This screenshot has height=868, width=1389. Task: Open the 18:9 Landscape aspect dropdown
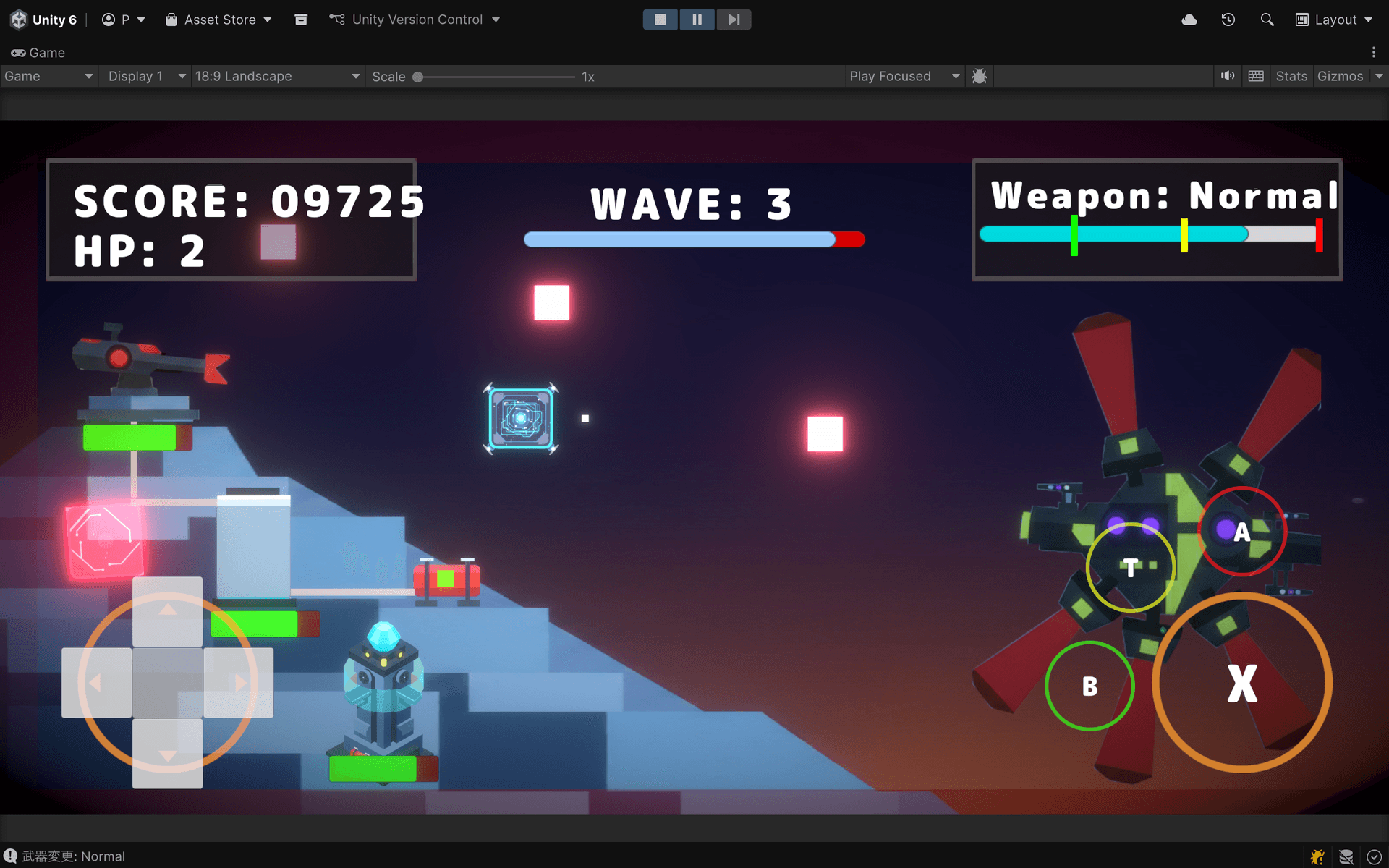278,76
